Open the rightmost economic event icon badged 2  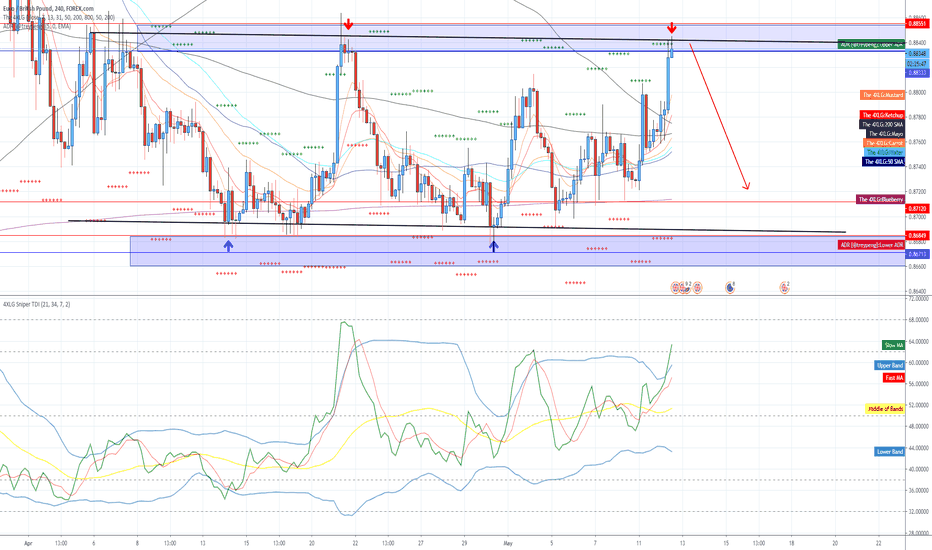click(x=785, y=288)
